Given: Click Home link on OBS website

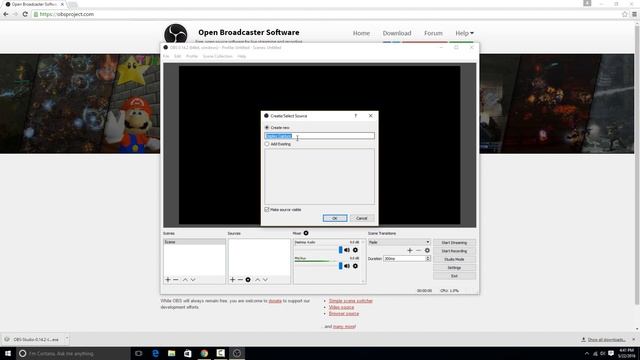Looking at the screenshot, I should point(361,33).
